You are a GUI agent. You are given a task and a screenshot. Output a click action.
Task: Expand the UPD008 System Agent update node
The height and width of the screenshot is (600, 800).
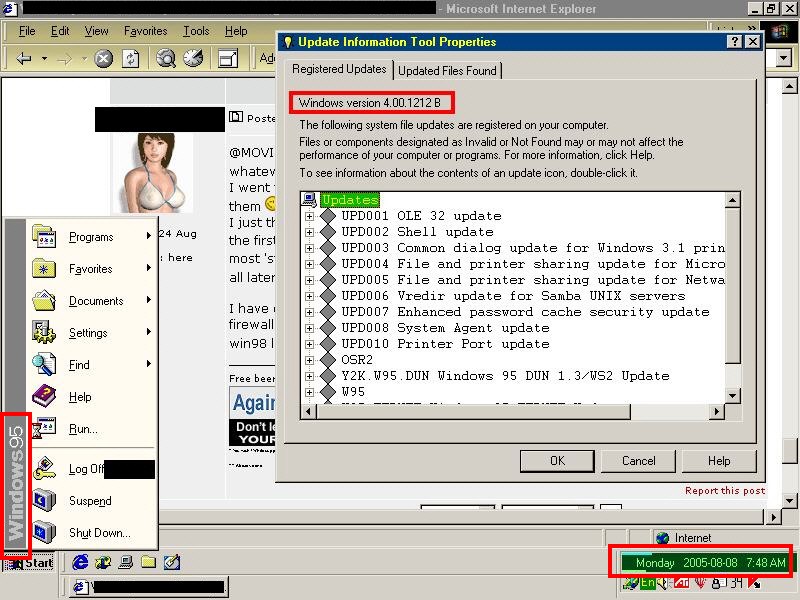click(309, 329)
